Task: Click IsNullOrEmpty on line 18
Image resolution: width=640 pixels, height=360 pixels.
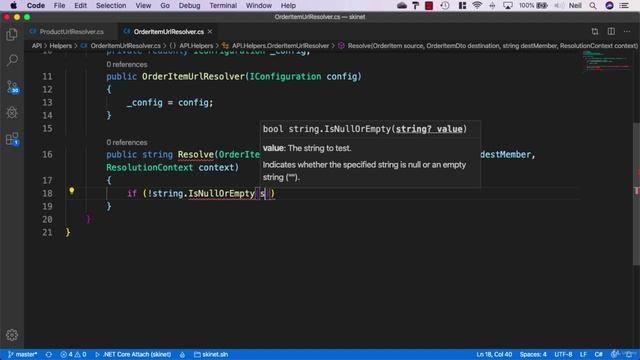Action: point(221,193)
